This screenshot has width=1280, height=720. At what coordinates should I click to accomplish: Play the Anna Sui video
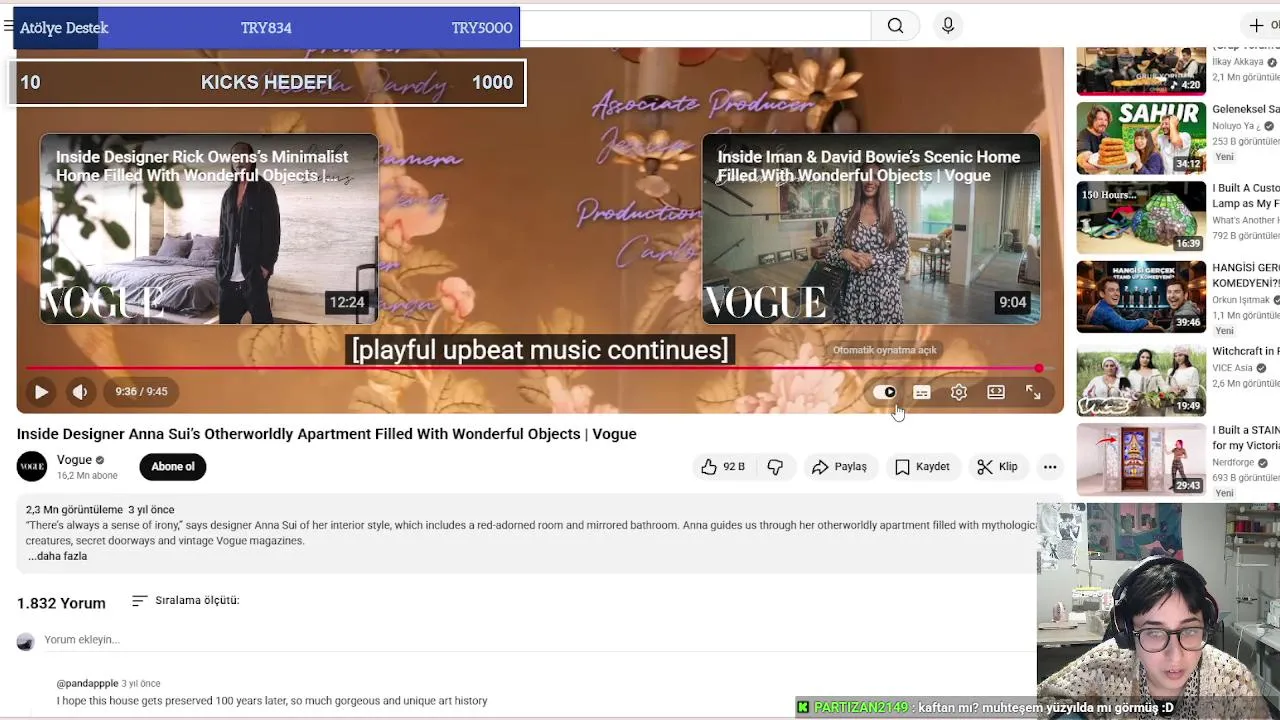41,392
